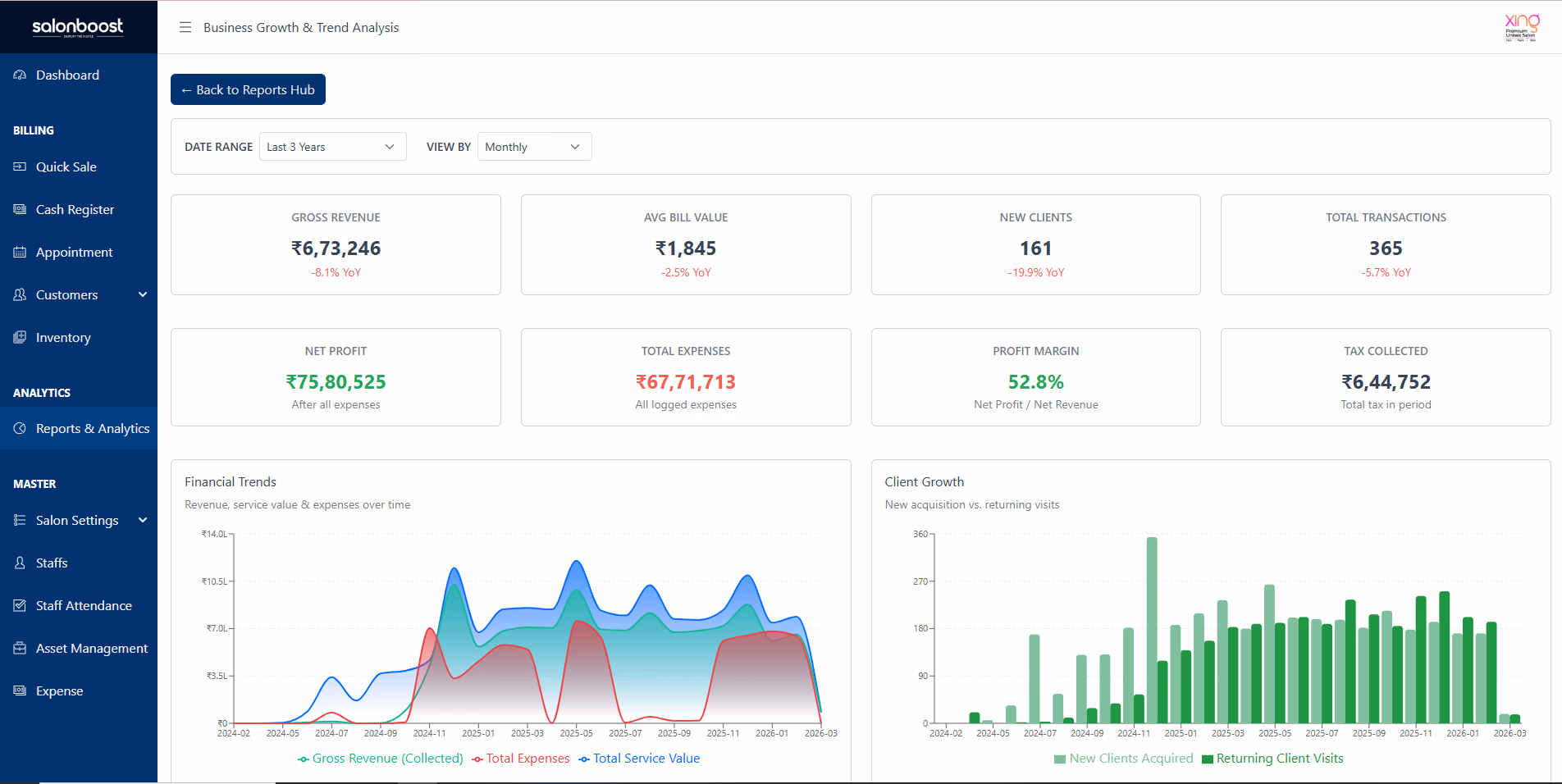Click the Avg Bill Value ₹1,845
This screenshot has height=784, width=1562.
[x=686, y=248]
